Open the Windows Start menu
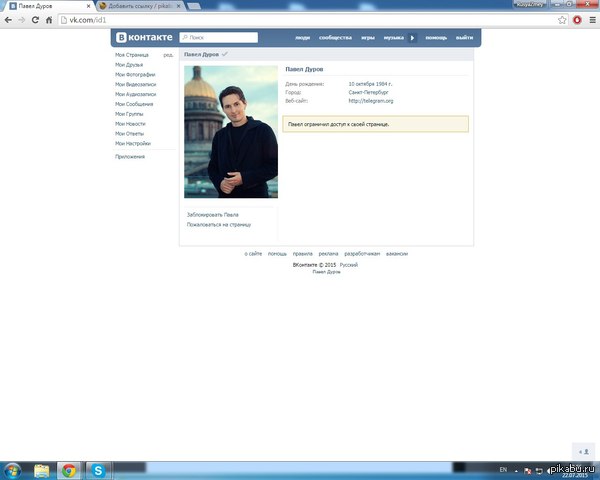The image size is (600, 480). pos(12,469)
